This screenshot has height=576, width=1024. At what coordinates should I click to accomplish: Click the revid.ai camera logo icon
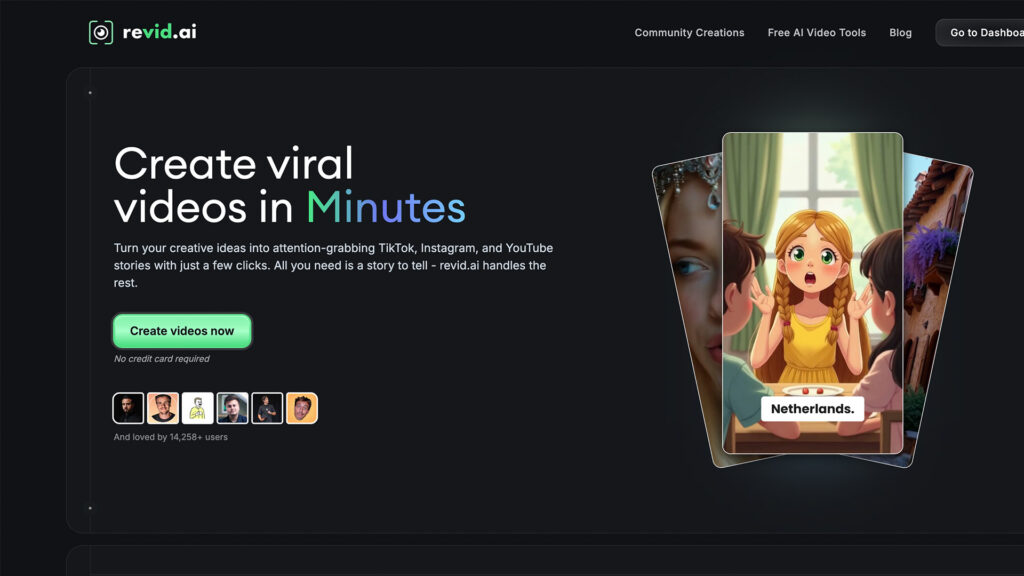[x=101, y=32]
